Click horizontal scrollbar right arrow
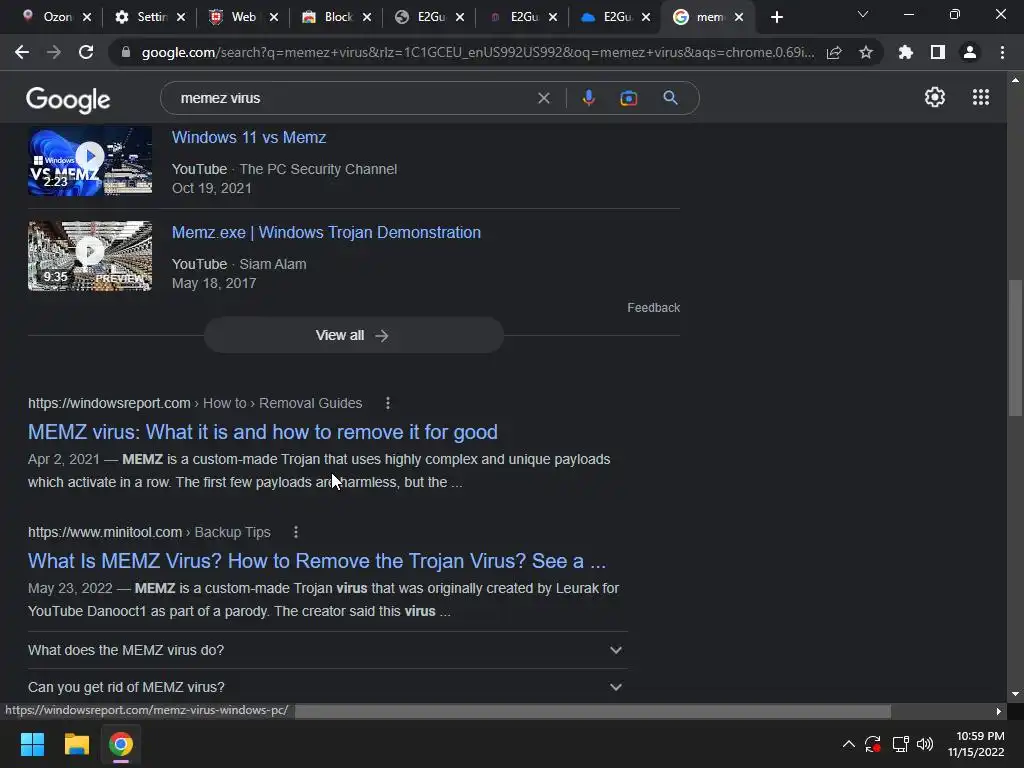This screenshot has width=1024, height=768. coord(999,711)
